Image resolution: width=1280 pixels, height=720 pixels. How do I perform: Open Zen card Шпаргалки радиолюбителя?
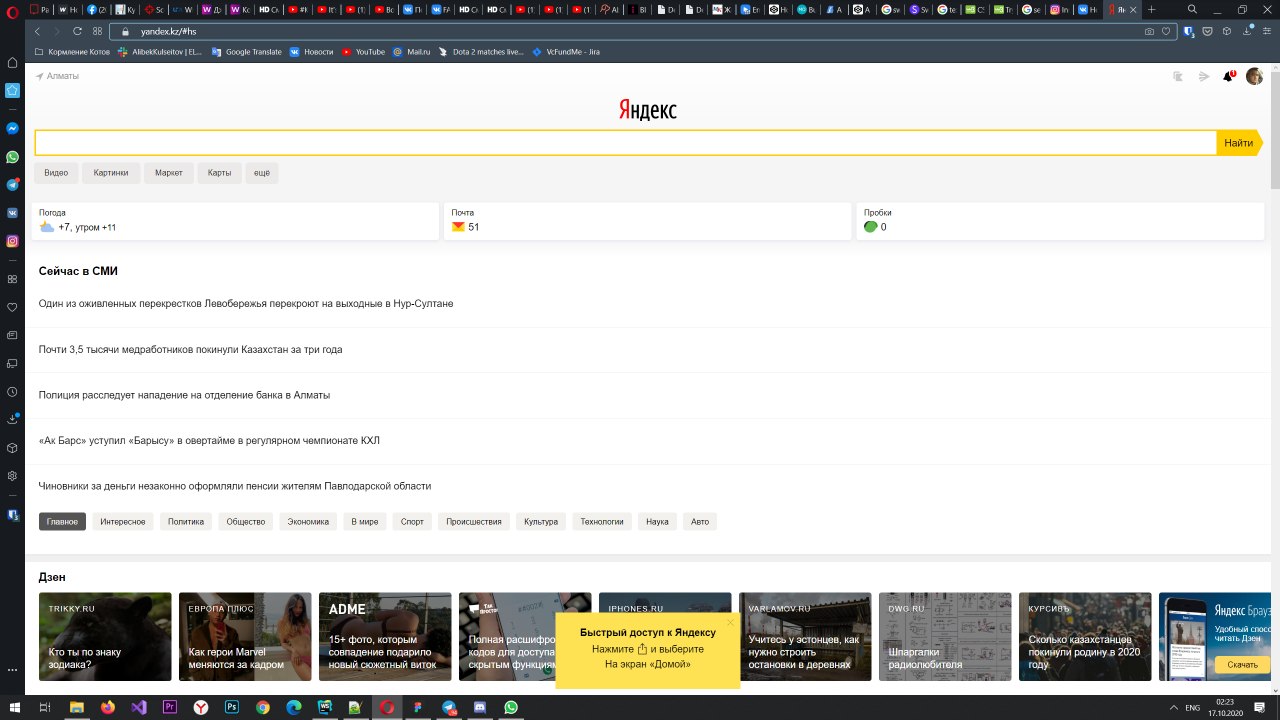point(945,636)
